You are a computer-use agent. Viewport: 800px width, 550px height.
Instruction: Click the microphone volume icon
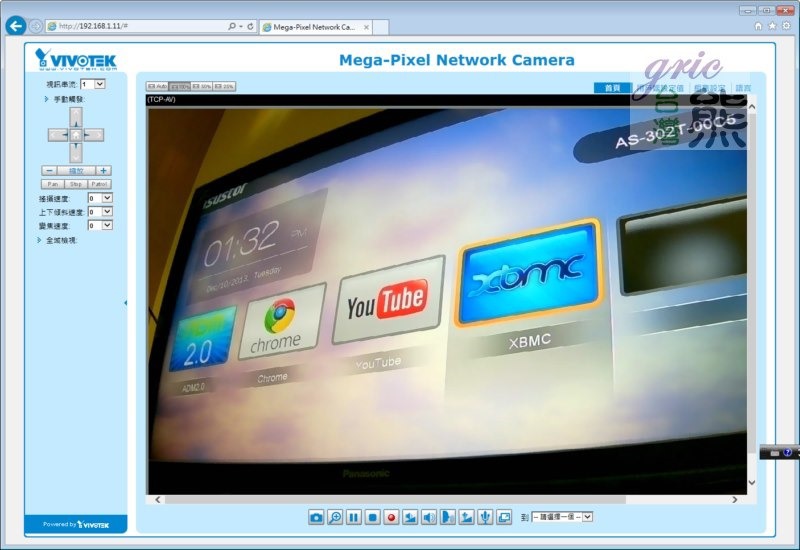(x=485, y=517)
